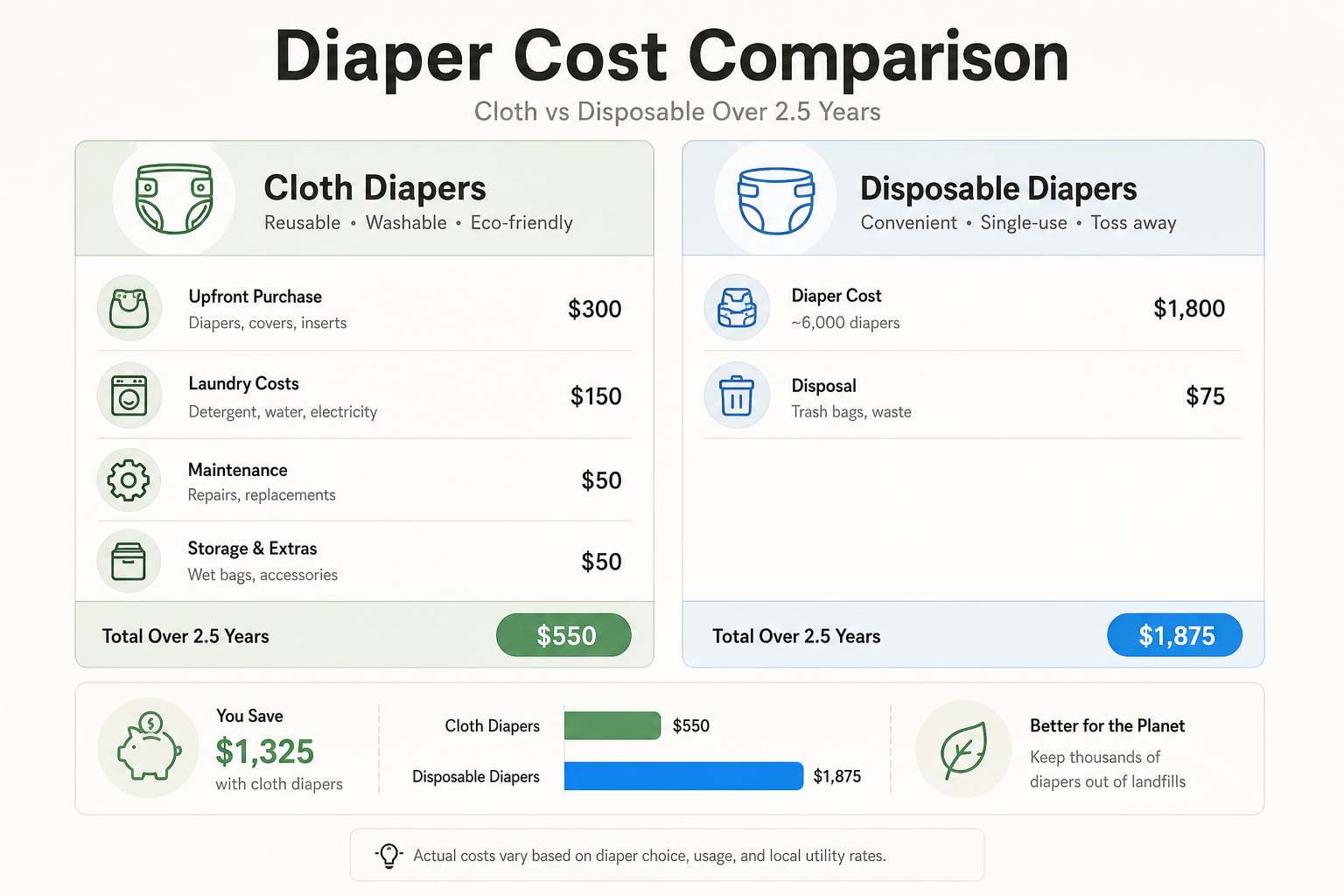Click the Maintenance gear icon
This screenshot has height=896, width=1344.
(x=129, y=479)
